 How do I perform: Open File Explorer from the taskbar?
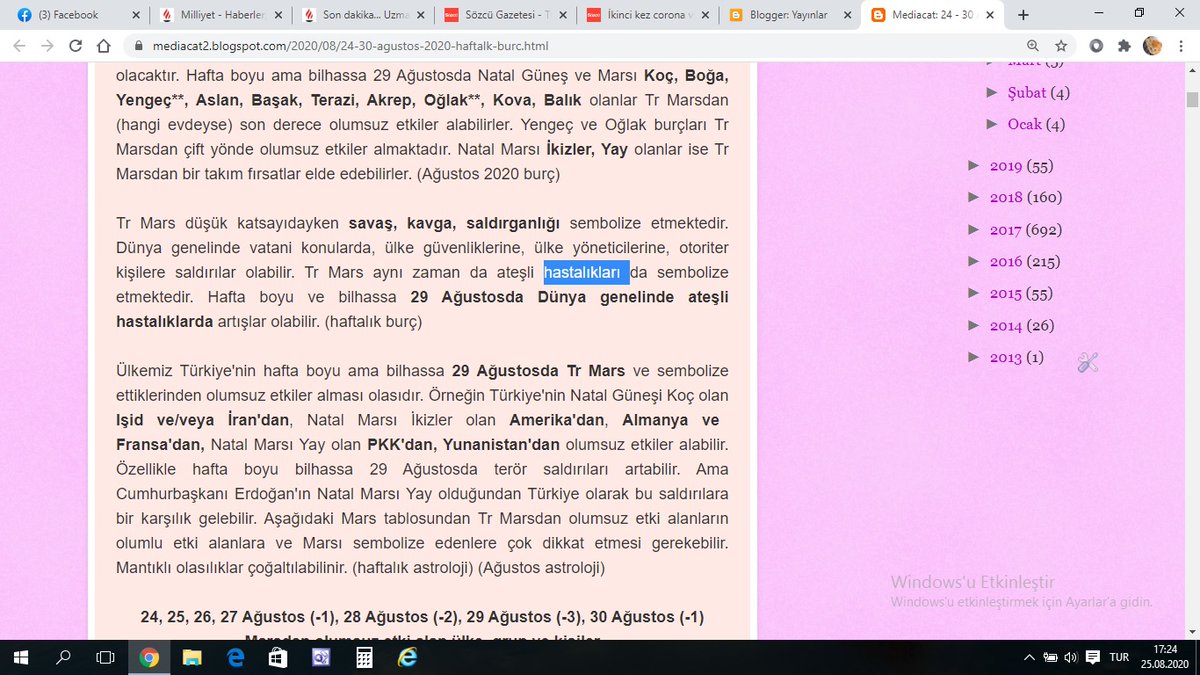192,657
